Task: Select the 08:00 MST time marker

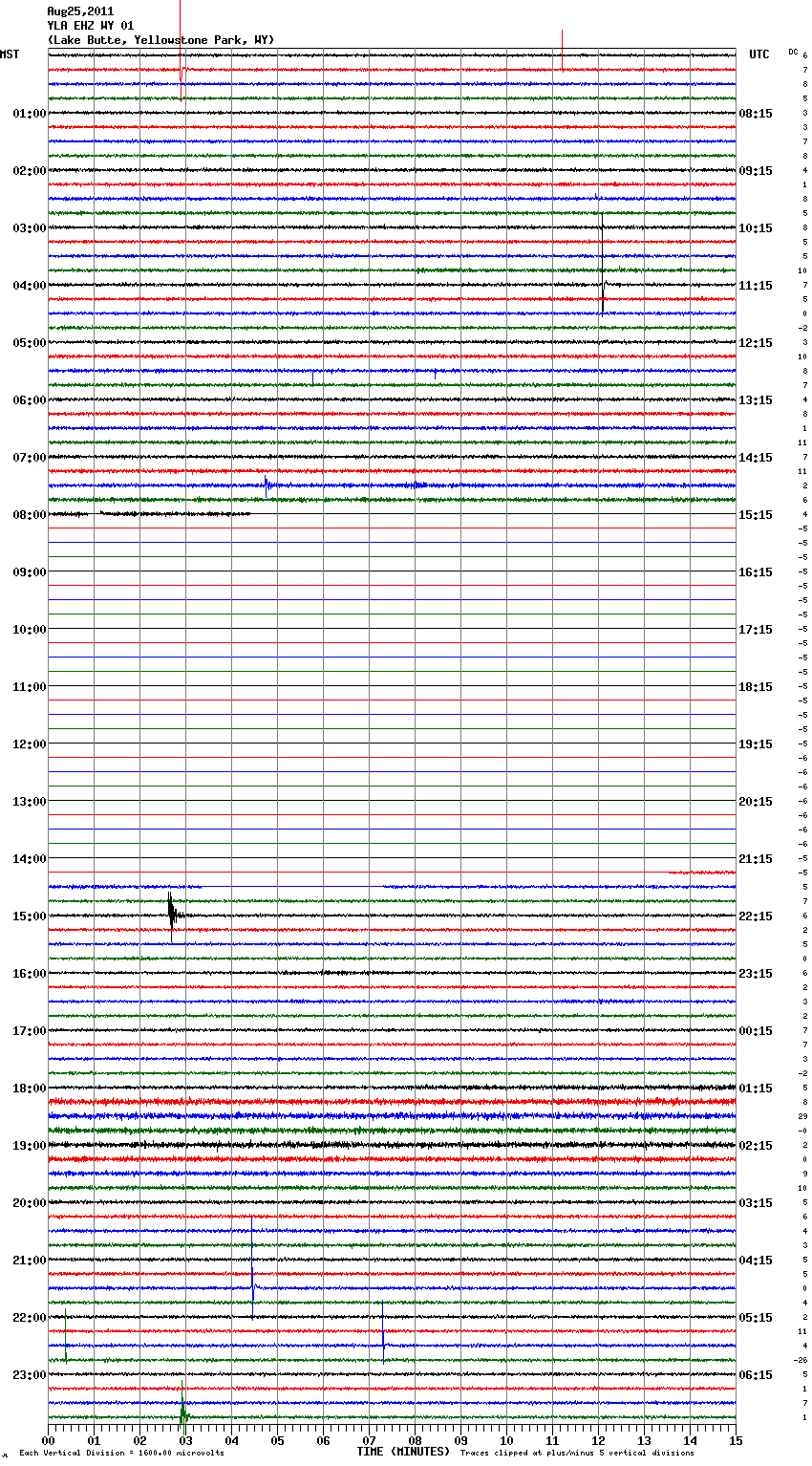Action: tap(29, 515)
